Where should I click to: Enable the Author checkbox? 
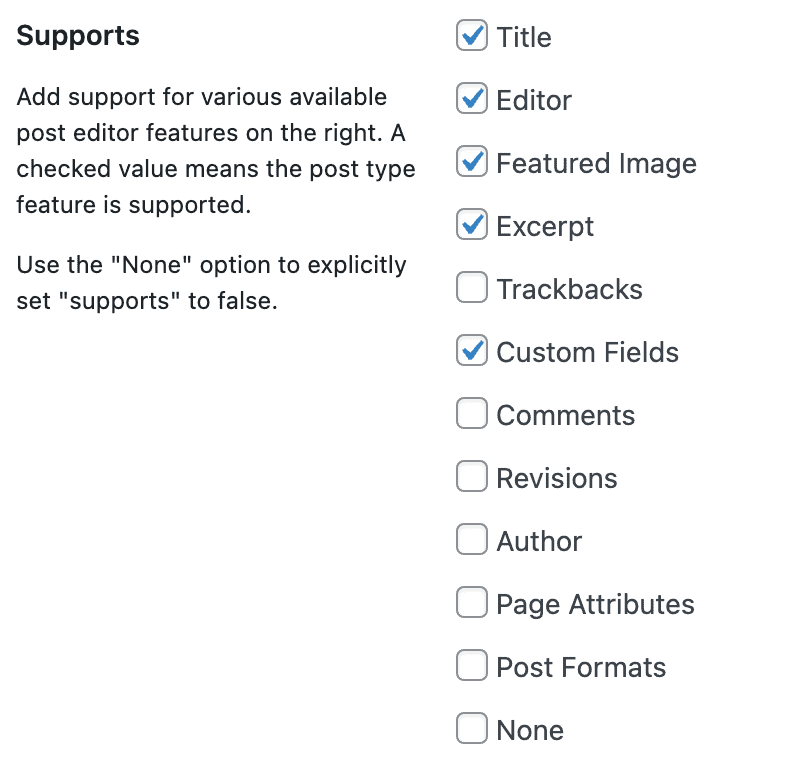click(x=472, y=540)
